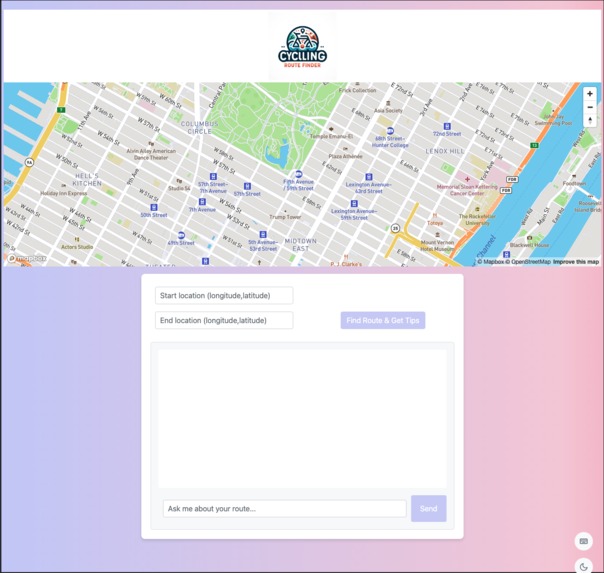
Task: Click the End location input field
Action: pyautogui.click(x=224, y=320)
